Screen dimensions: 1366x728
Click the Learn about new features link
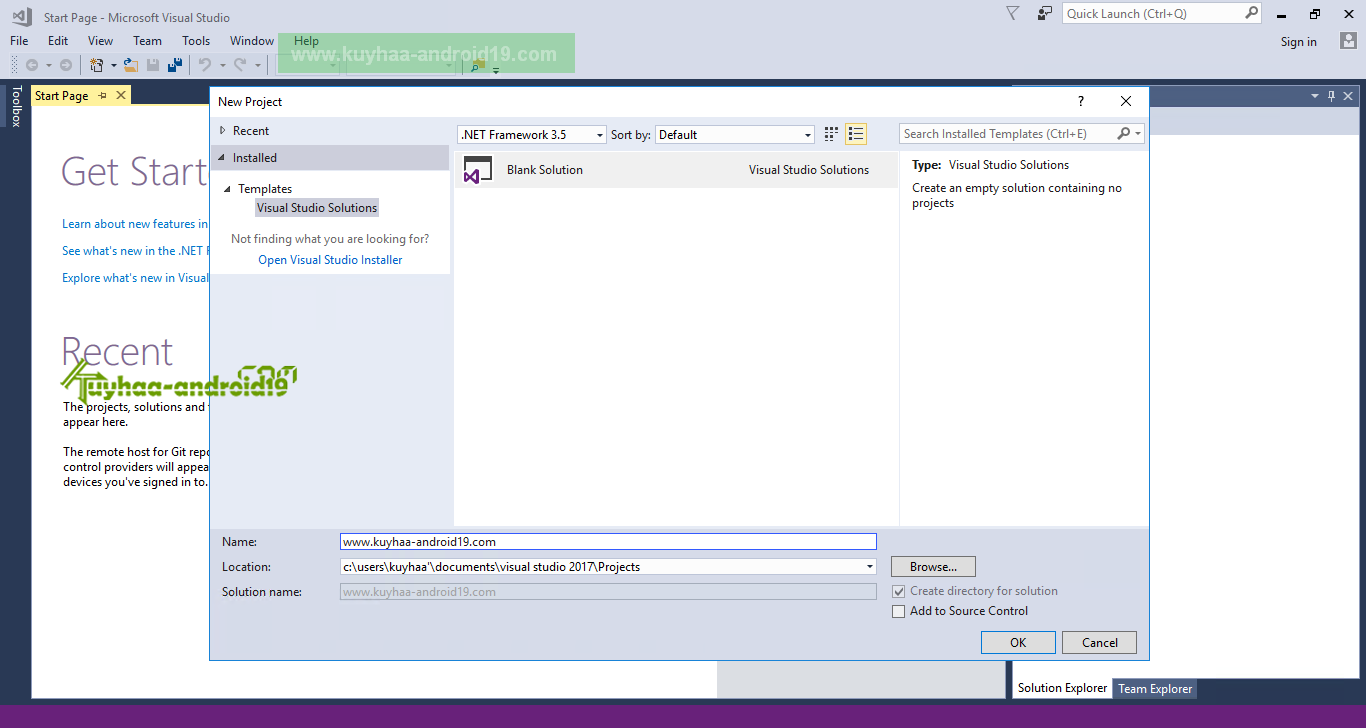pos(135,224)
